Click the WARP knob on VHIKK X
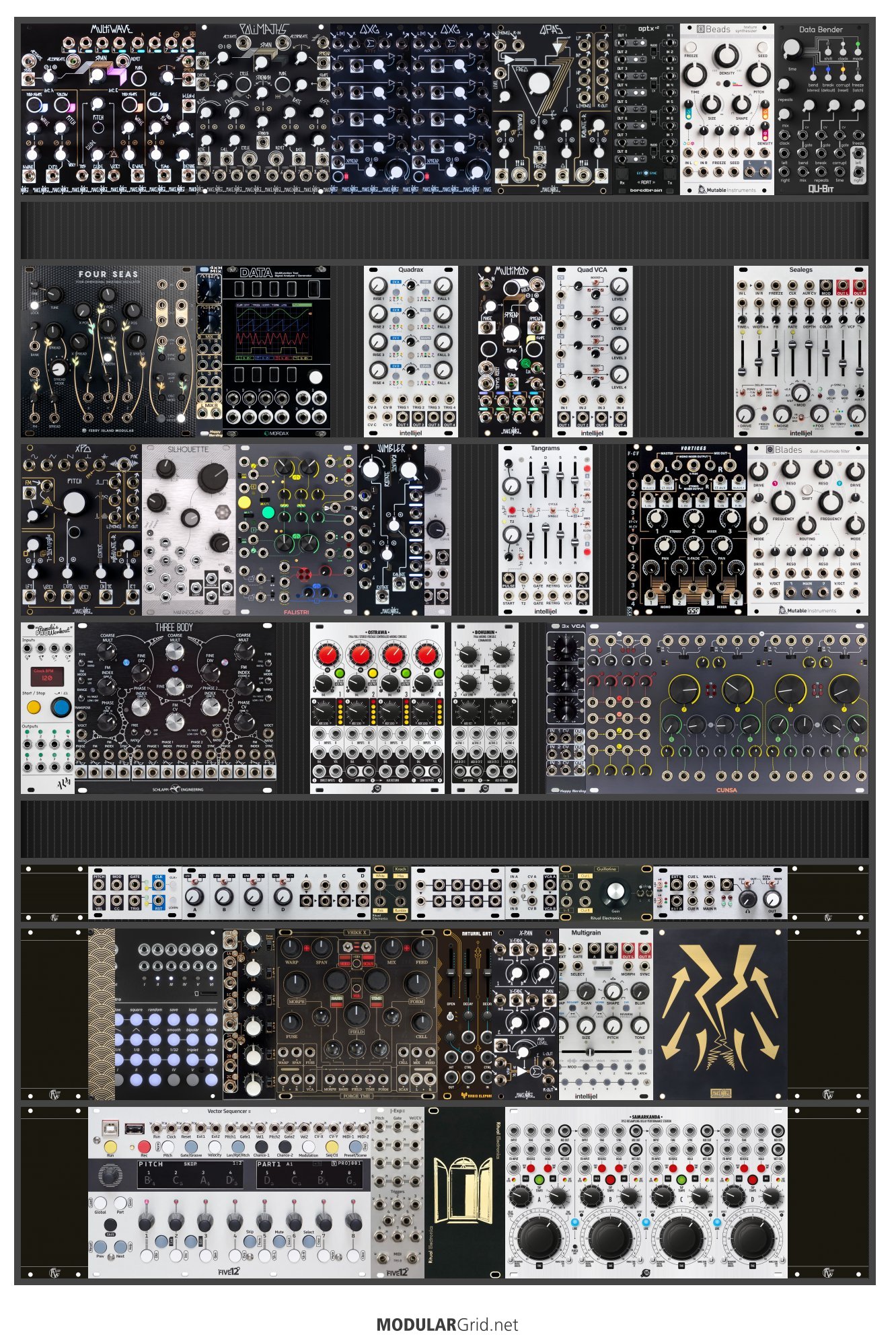Viewport: 896px width, 1339px height. [291, 947]
